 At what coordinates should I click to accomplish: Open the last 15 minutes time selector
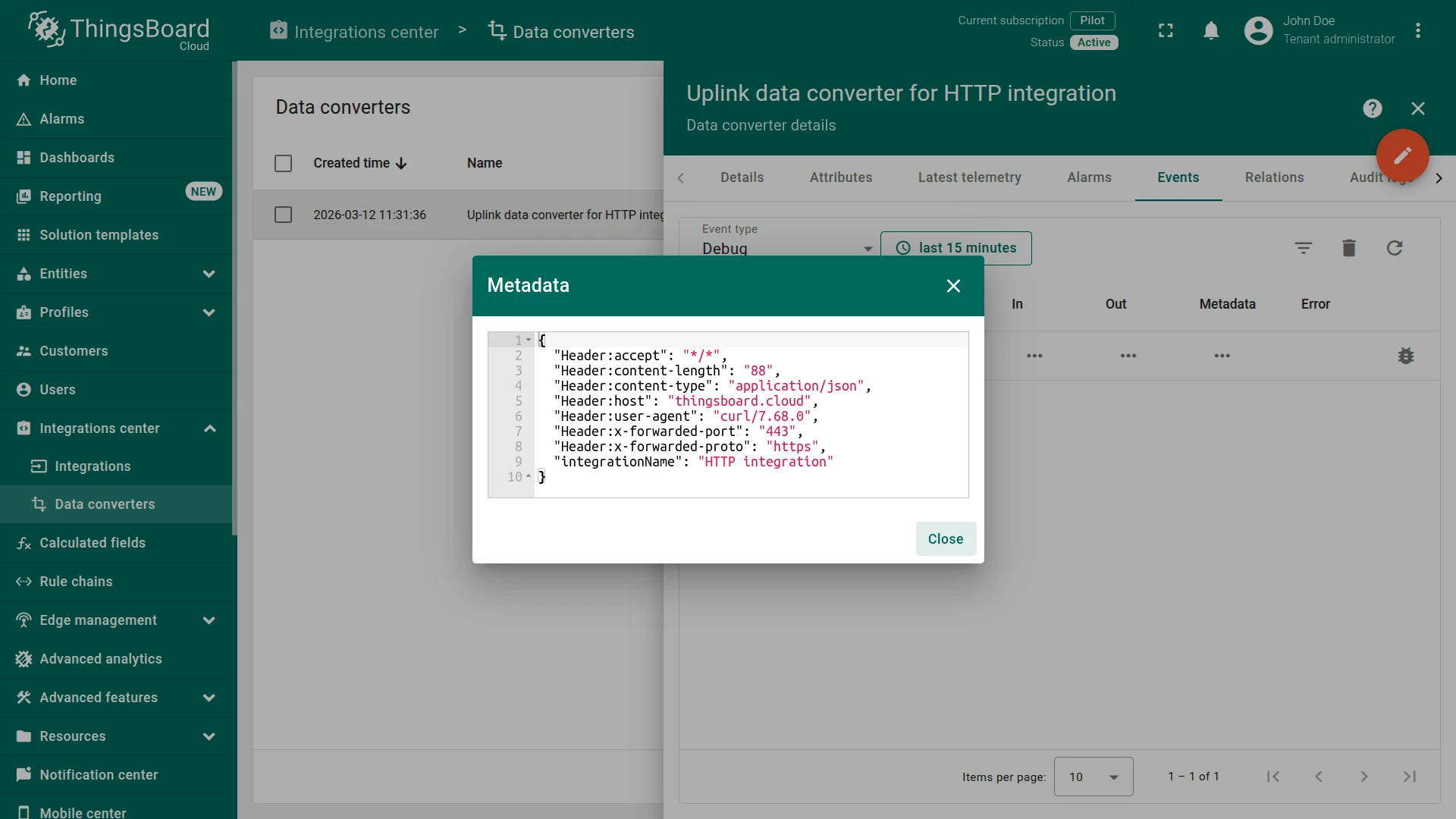click(x=955, y=248)
